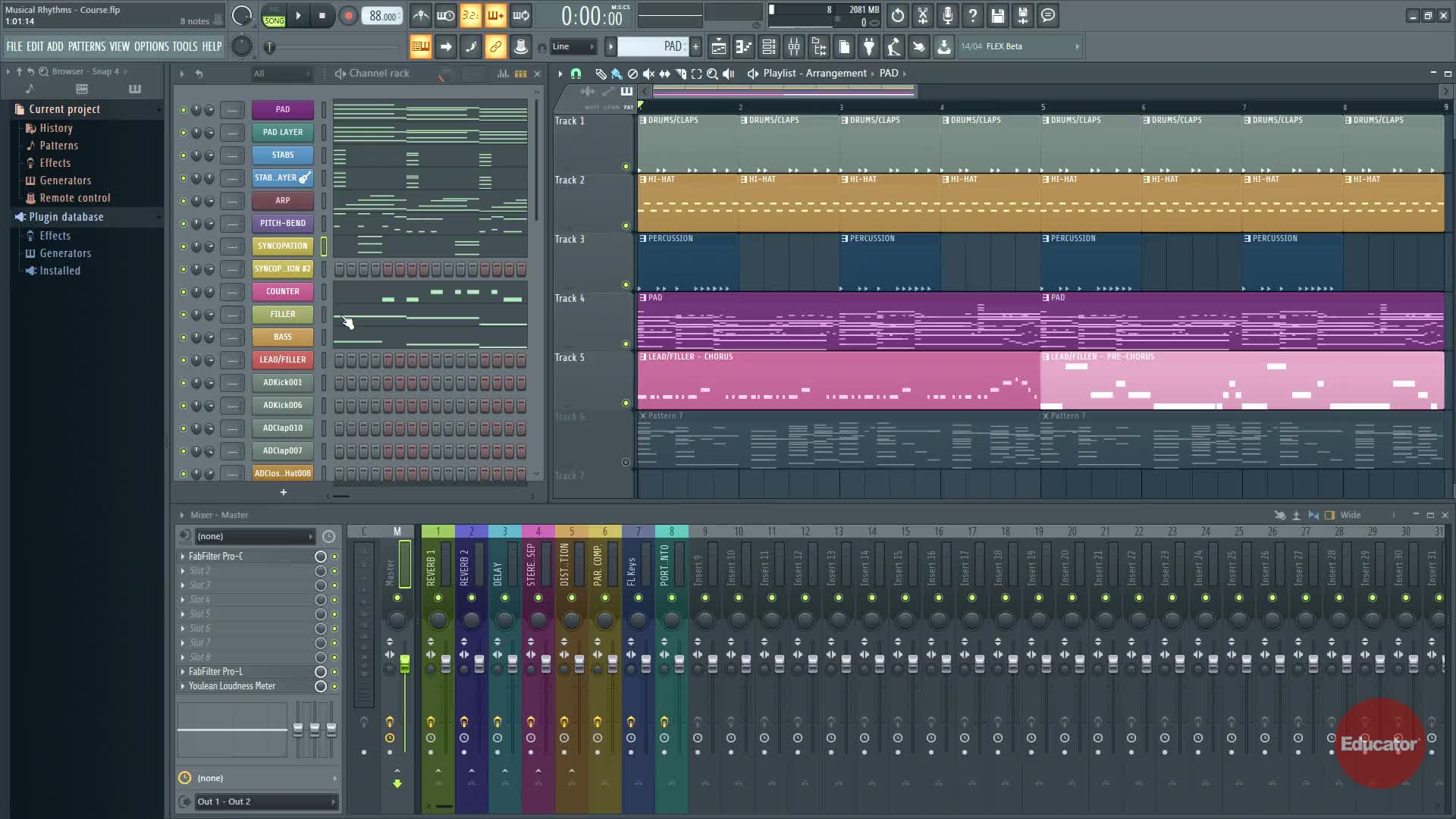Open the metronome toggle icon

tap(420, 16)
